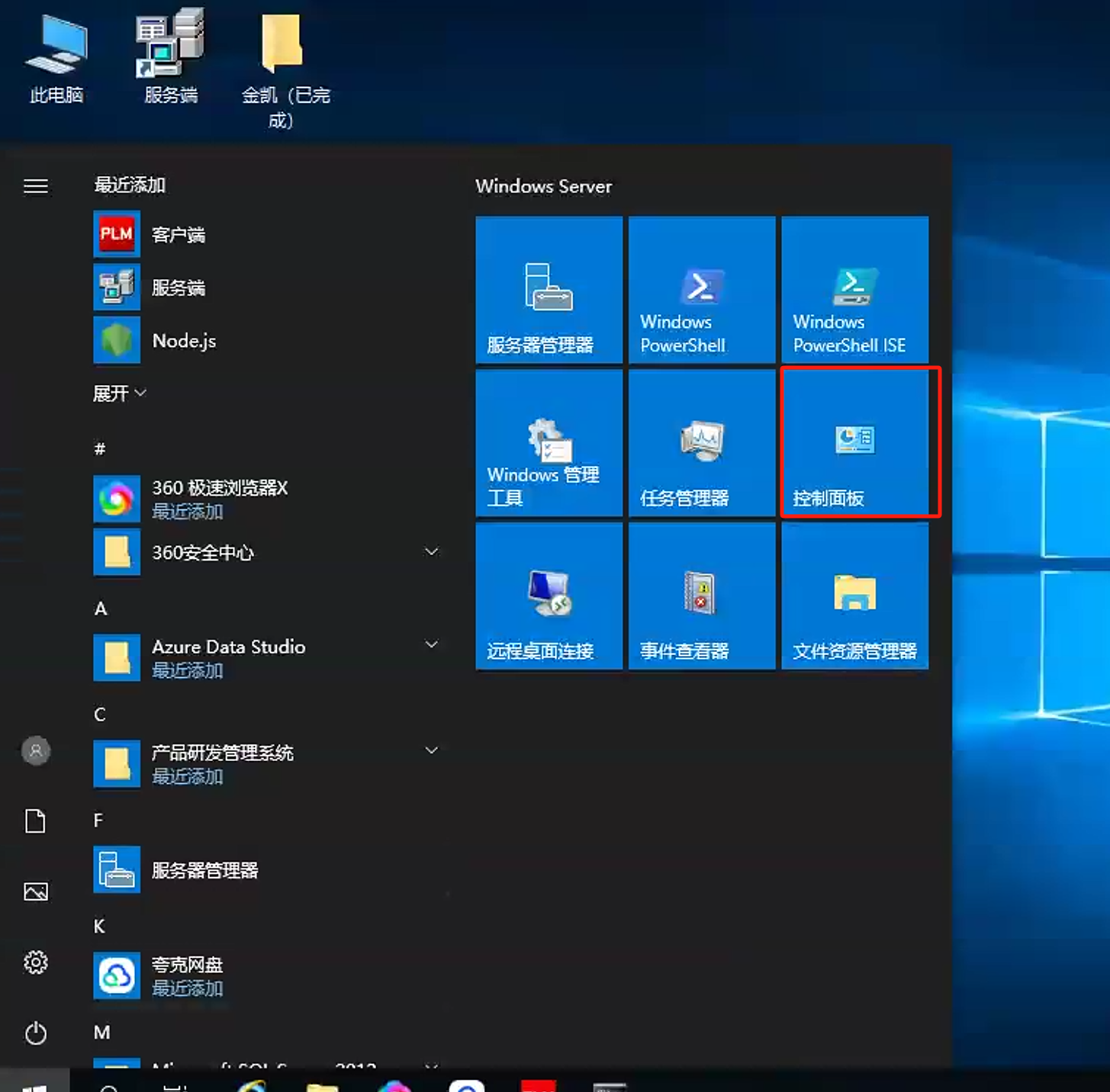
Task: Open the 控制面板 tile
Action: point(854,442)
